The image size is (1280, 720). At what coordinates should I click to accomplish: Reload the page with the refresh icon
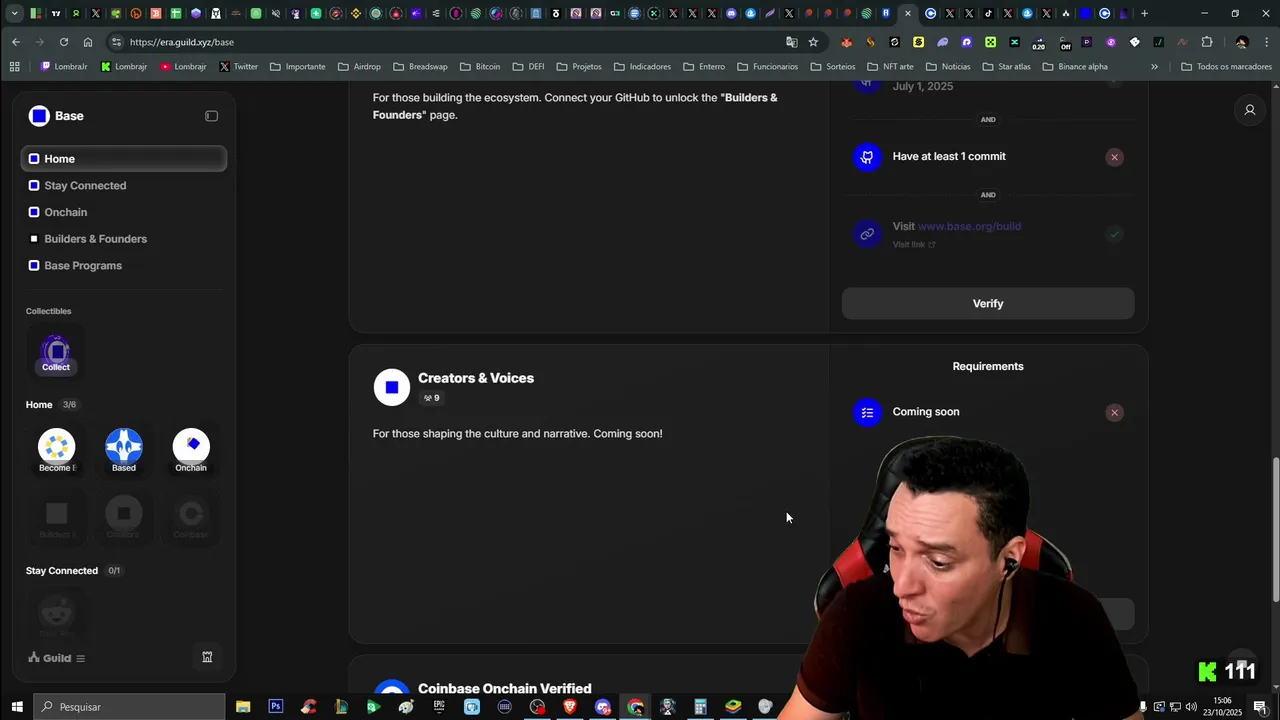(64, 42)
